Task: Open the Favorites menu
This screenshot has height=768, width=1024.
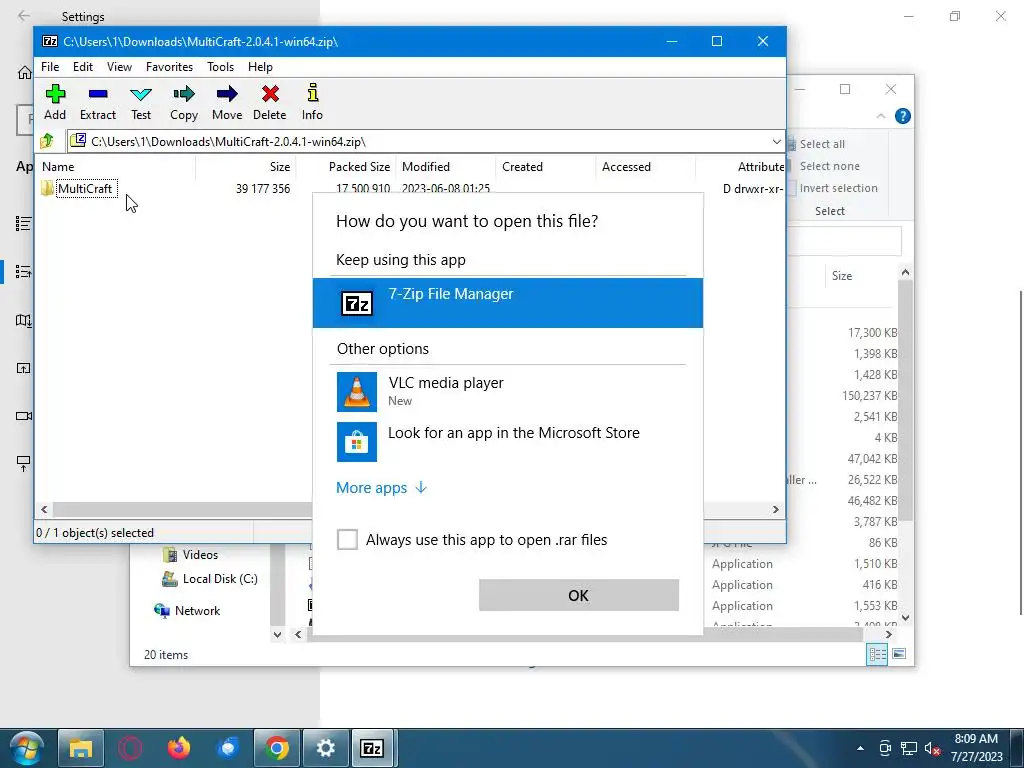Action: 169,67
